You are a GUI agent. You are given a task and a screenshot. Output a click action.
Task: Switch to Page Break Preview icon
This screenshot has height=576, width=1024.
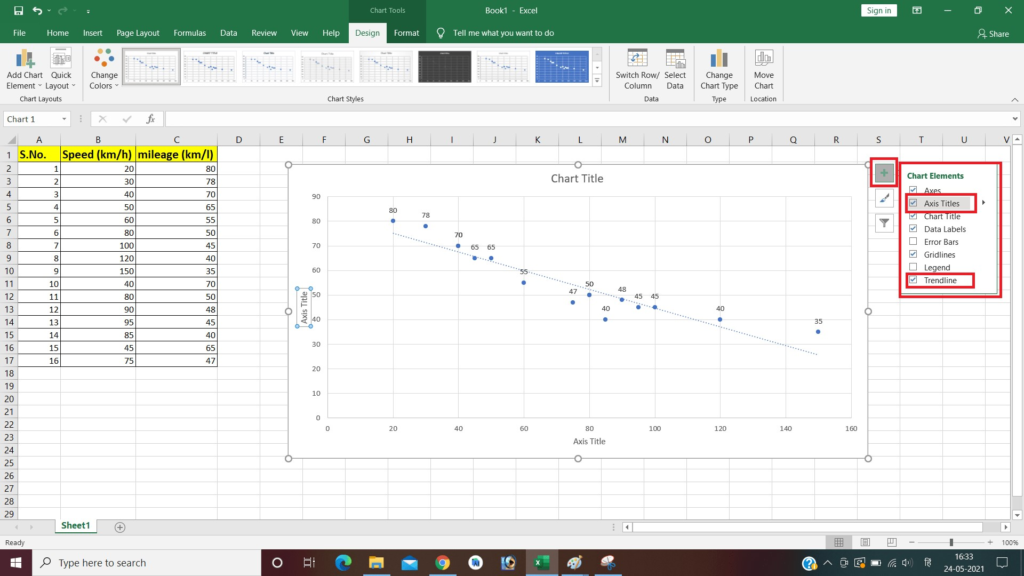point(891,543)
